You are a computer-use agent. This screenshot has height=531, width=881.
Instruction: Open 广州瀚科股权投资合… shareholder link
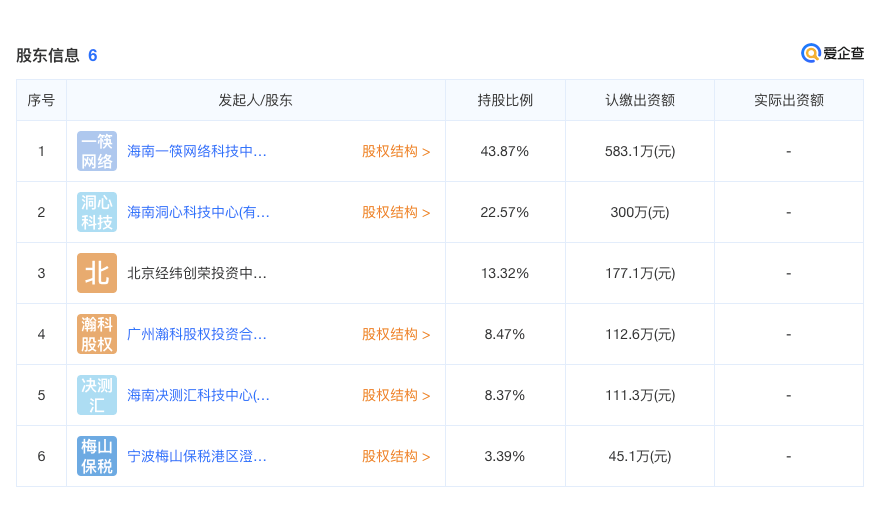coord(197,334)
